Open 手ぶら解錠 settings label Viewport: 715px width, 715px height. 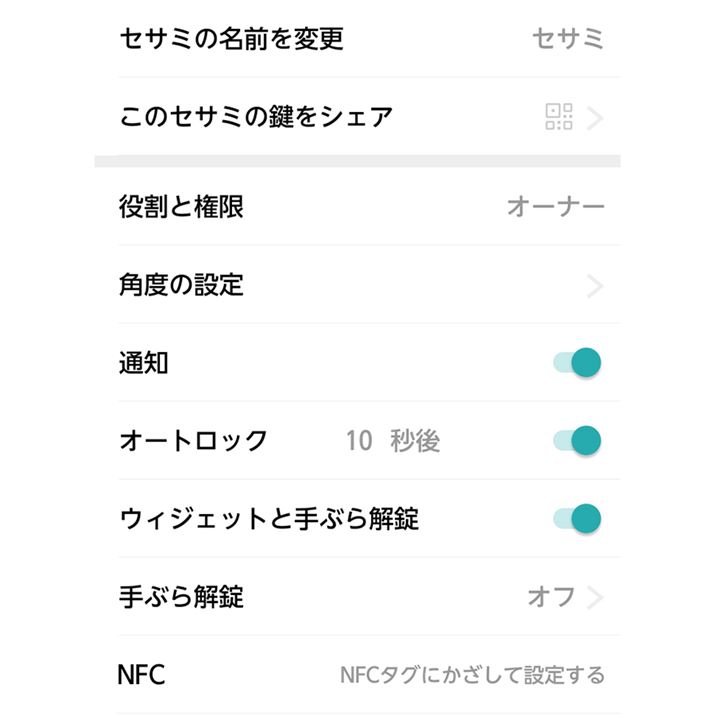coord(181,597)
